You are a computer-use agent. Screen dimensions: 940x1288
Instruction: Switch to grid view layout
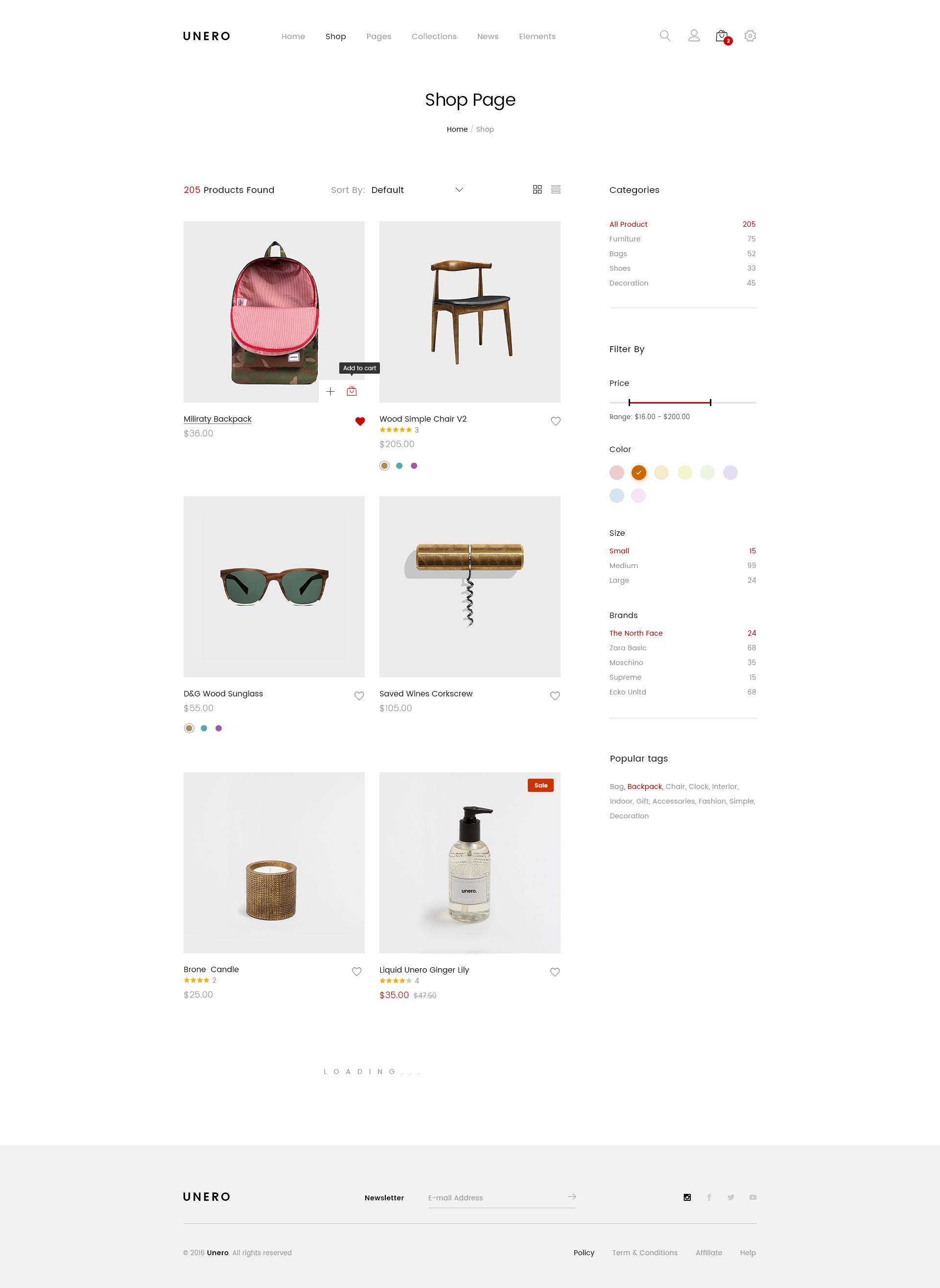pyautogui.click(x=537, y=190)
